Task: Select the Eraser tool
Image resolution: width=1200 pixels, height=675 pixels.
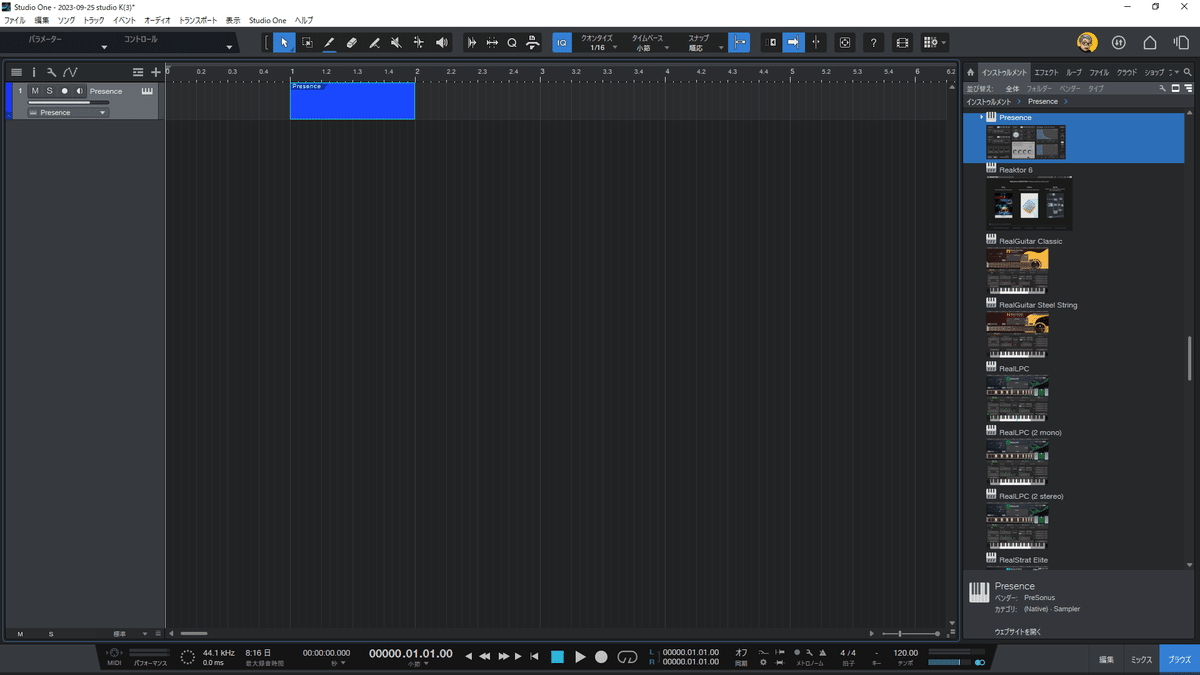Action: click(x=352, y=43)
